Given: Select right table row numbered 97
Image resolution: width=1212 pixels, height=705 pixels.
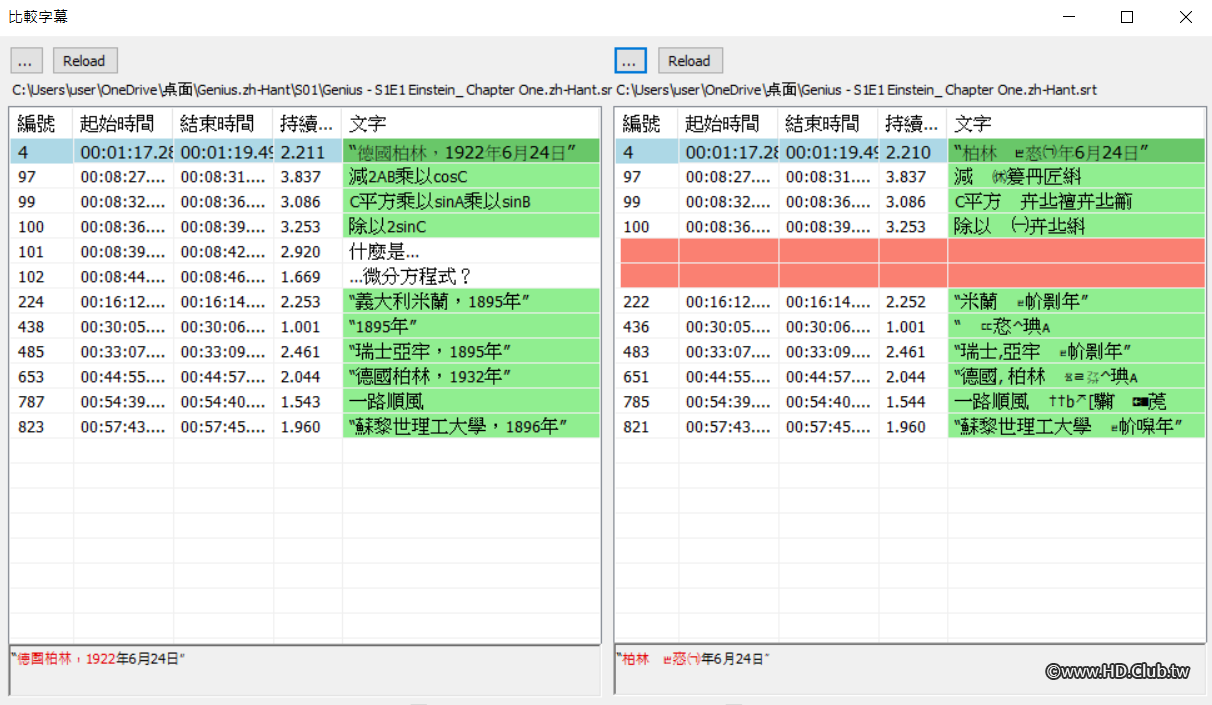Looking at the screenshot, I should (x=910, y=177).
